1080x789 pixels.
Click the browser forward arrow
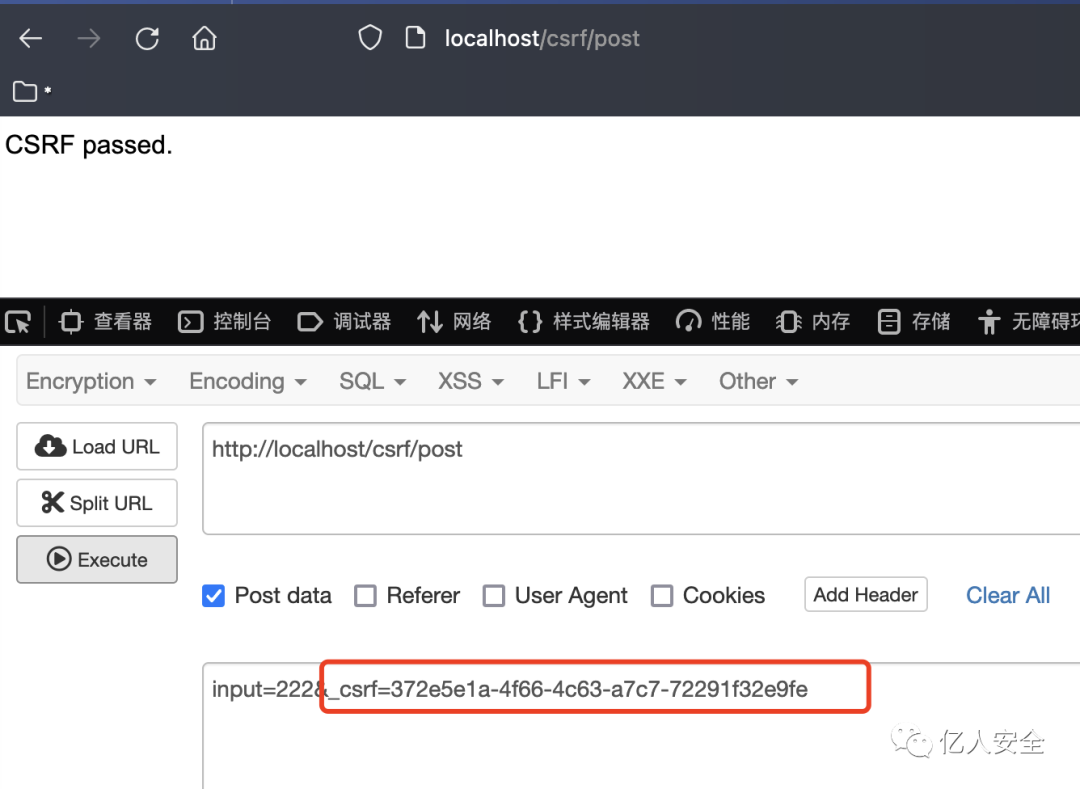pos(89,39)
